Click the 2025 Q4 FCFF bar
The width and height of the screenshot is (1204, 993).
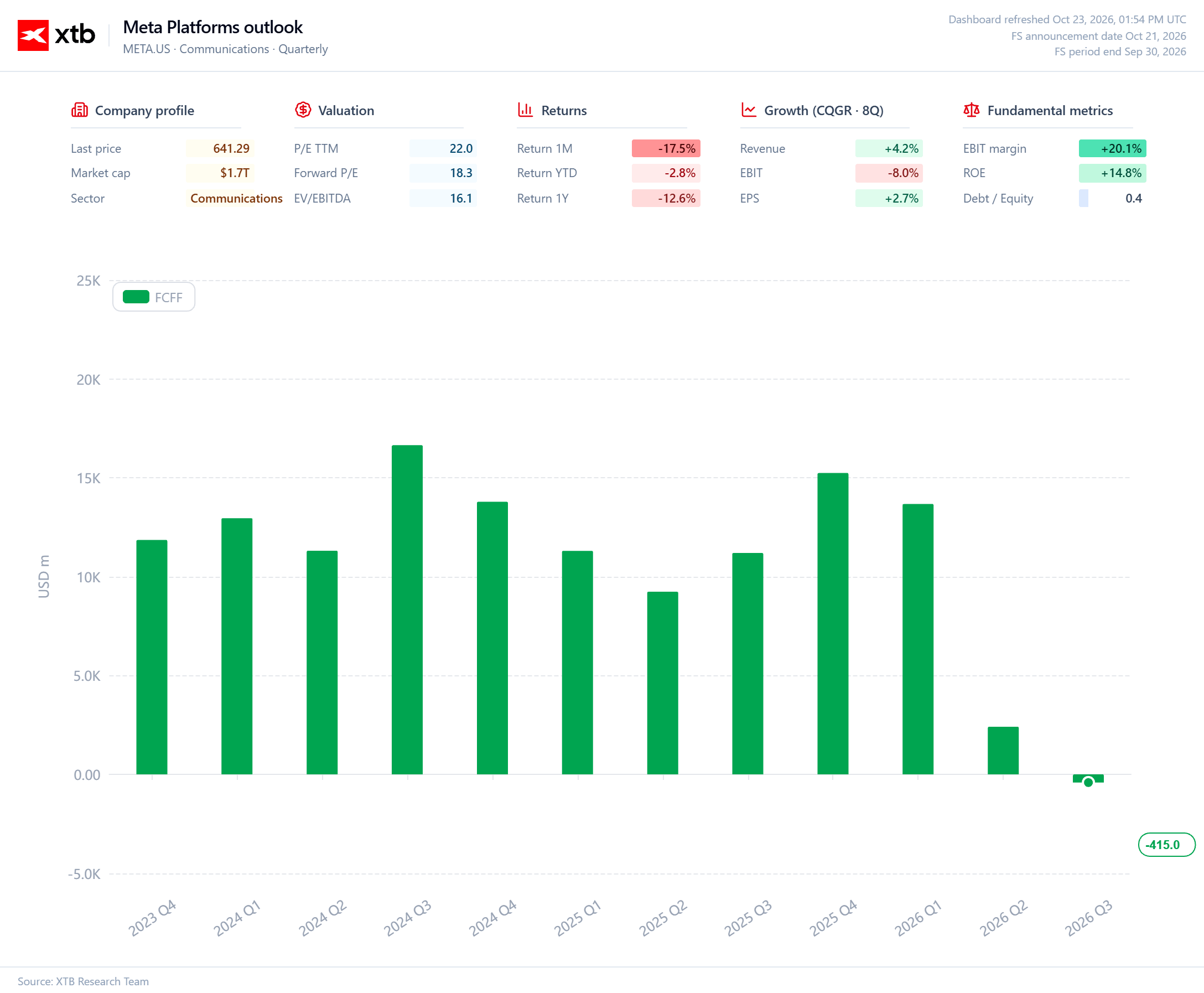point(832,623)
